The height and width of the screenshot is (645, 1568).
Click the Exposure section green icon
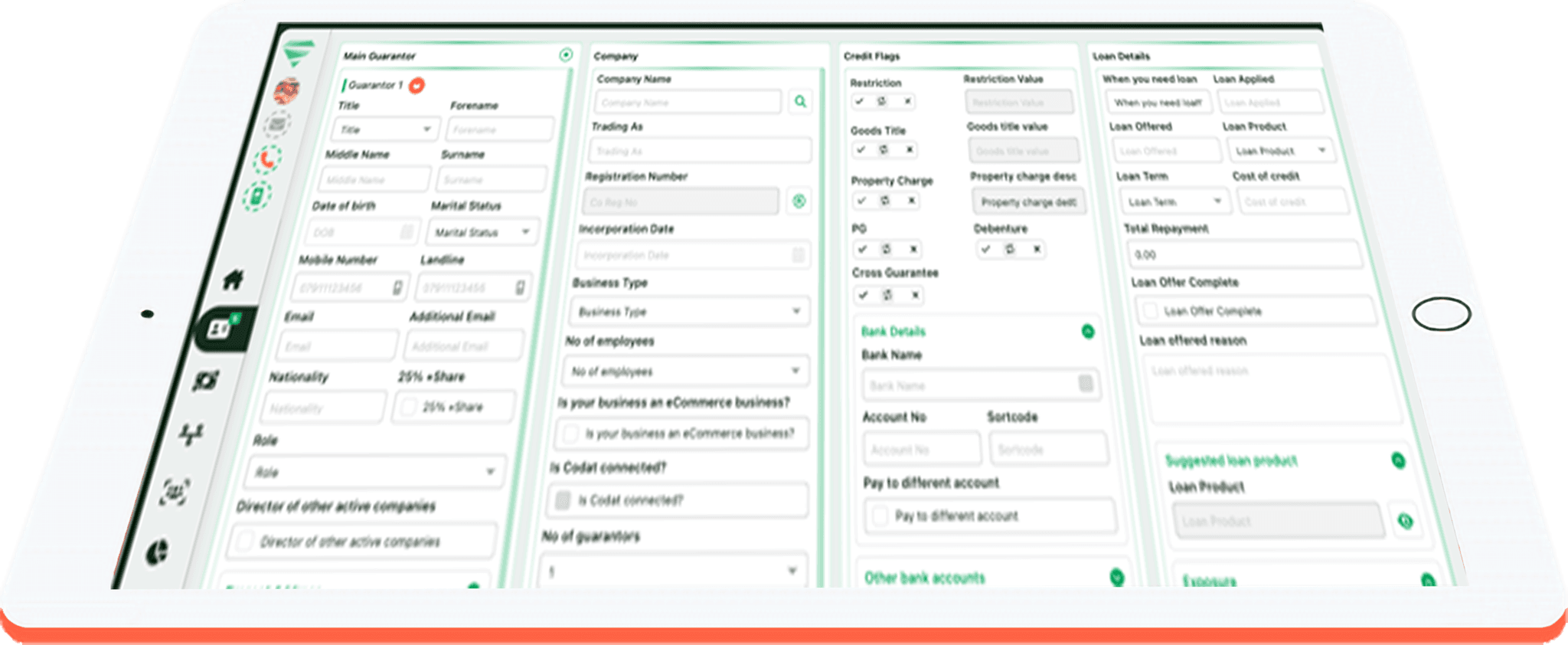coord(1428,580)
